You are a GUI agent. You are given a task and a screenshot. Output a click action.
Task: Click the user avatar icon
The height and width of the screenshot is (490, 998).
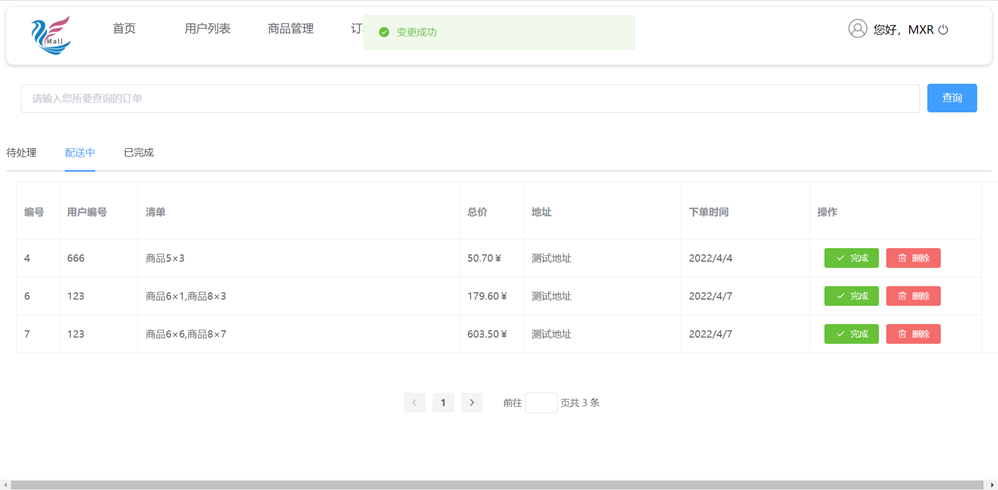857,29
